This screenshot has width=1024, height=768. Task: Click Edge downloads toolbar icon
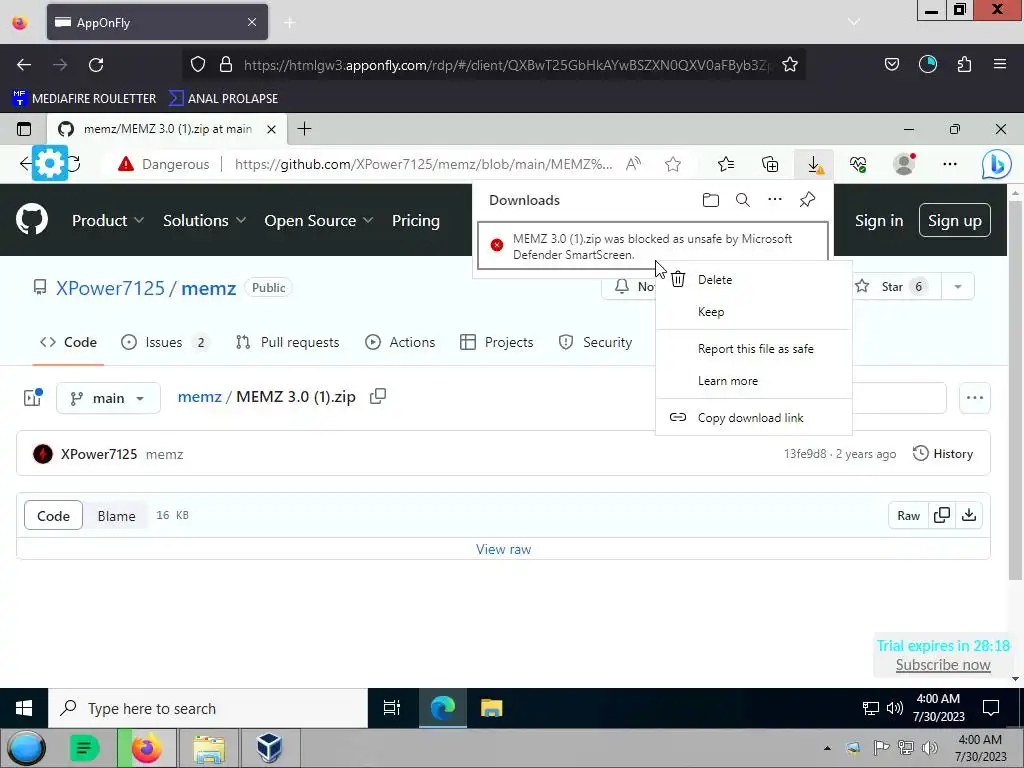coord(814,165)
